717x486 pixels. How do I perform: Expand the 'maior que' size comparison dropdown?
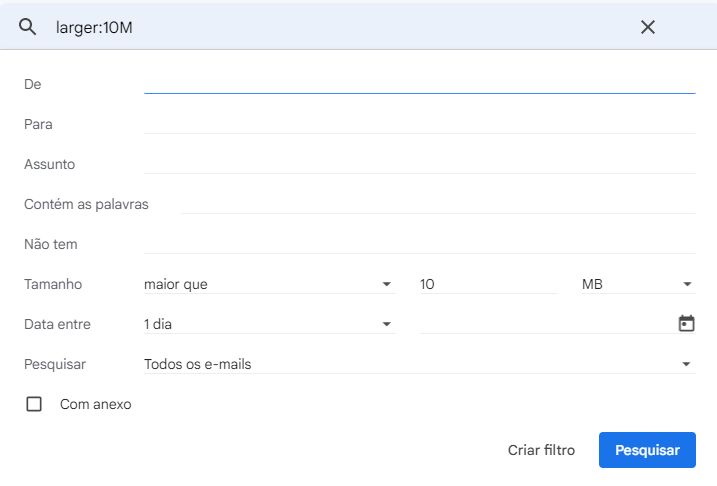pos(268,284)
